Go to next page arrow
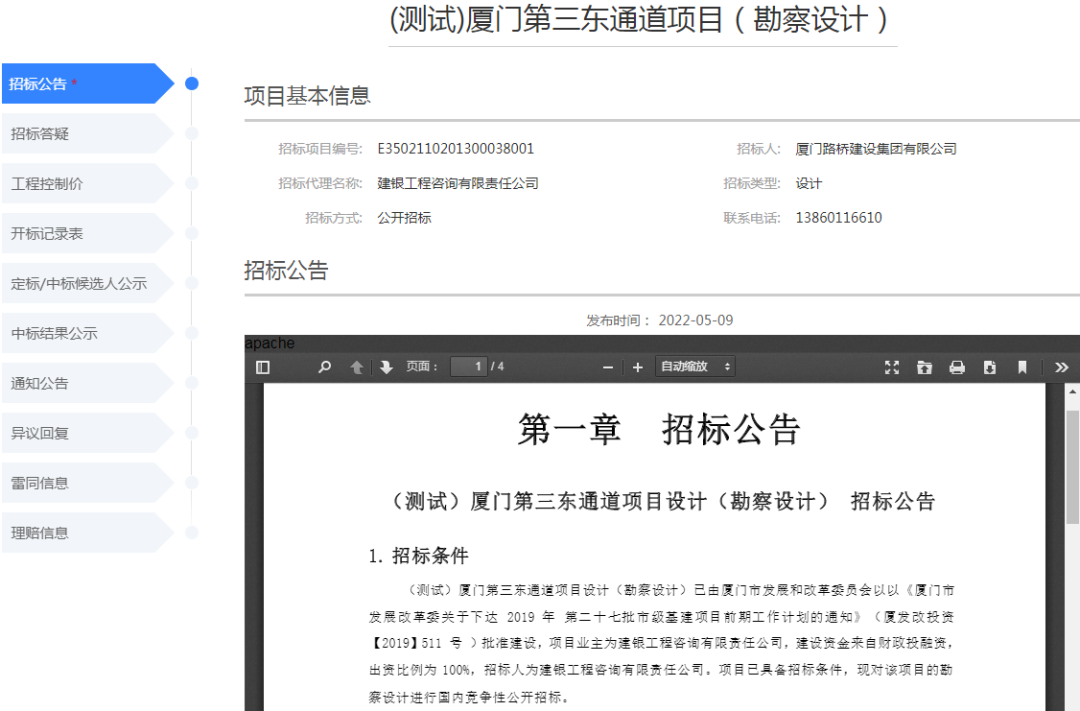Viewport: 1080px width, 711px height. (x=386, y=367)
